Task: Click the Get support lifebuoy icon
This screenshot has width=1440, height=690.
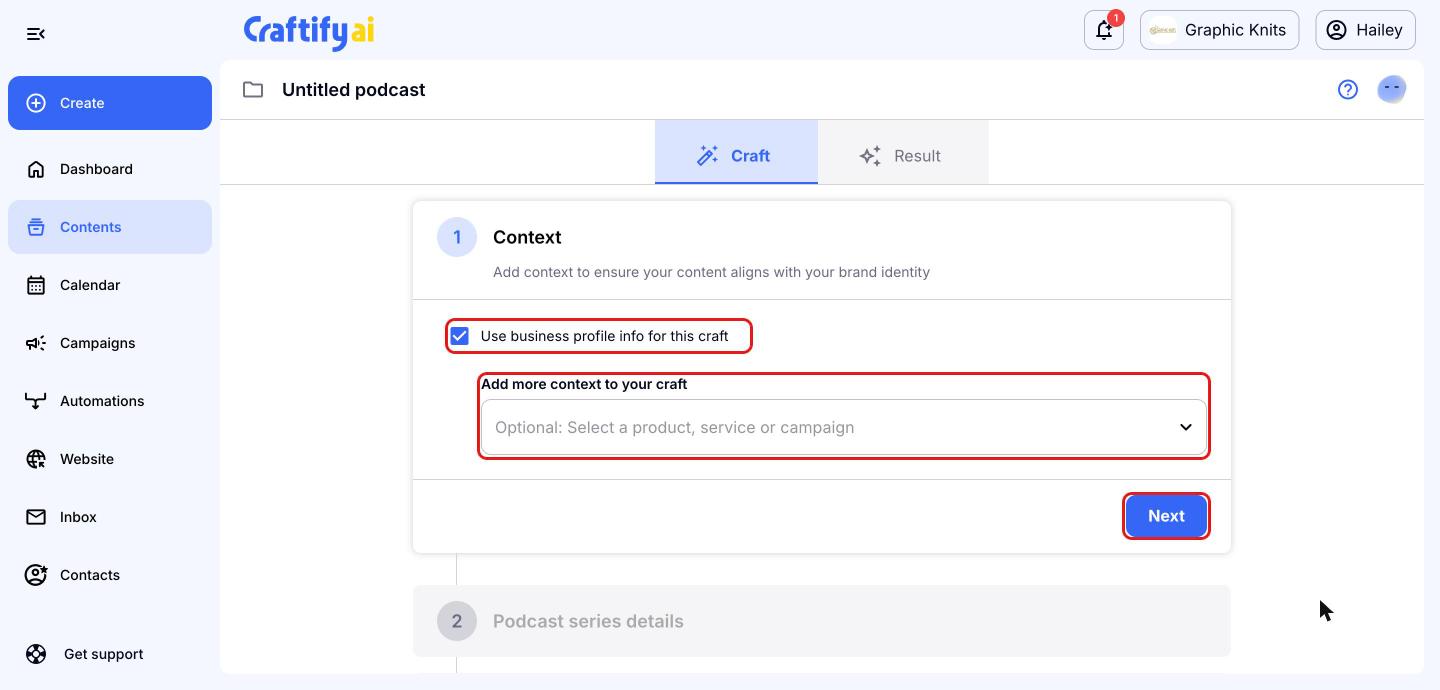Action: [36, 654]
